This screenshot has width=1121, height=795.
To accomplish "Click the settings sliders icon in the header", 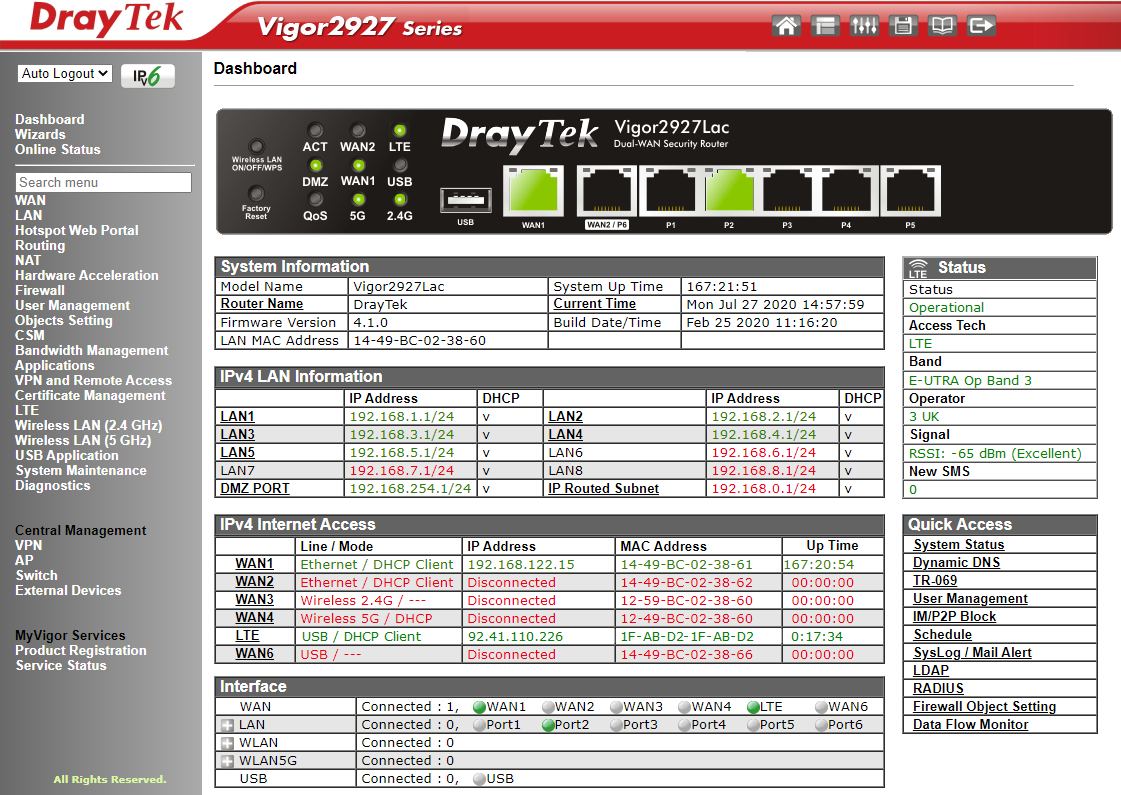I will coord(864,26).
